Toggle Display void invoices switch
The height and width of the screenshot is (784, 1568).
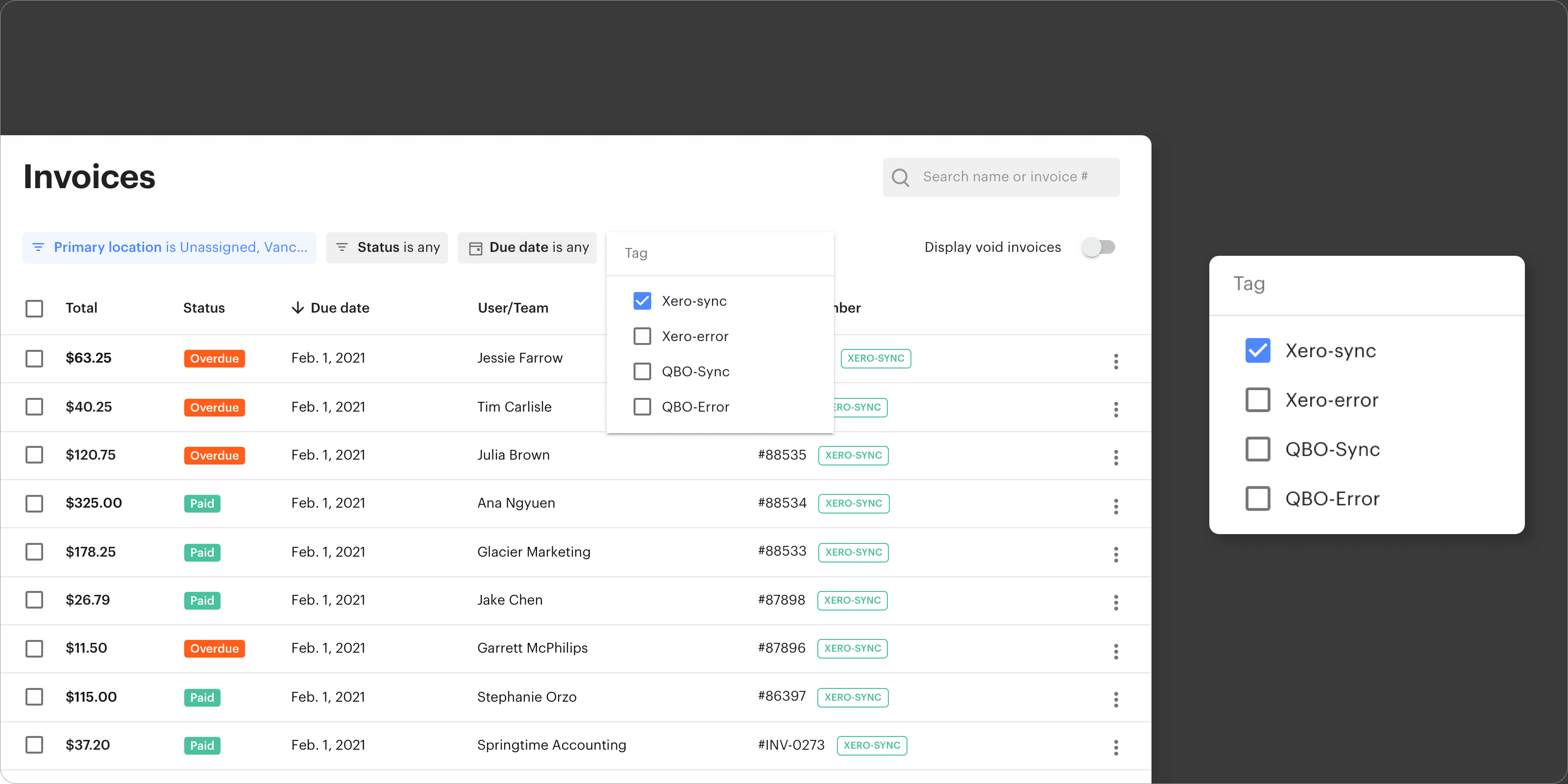[x=1099, y=247]
